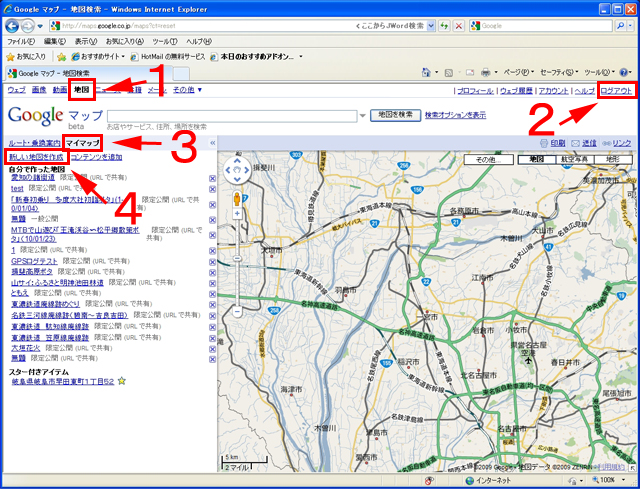Open the お気に入り(A) menu
This screenshot has height=489, width=640.
click(125, 42)
